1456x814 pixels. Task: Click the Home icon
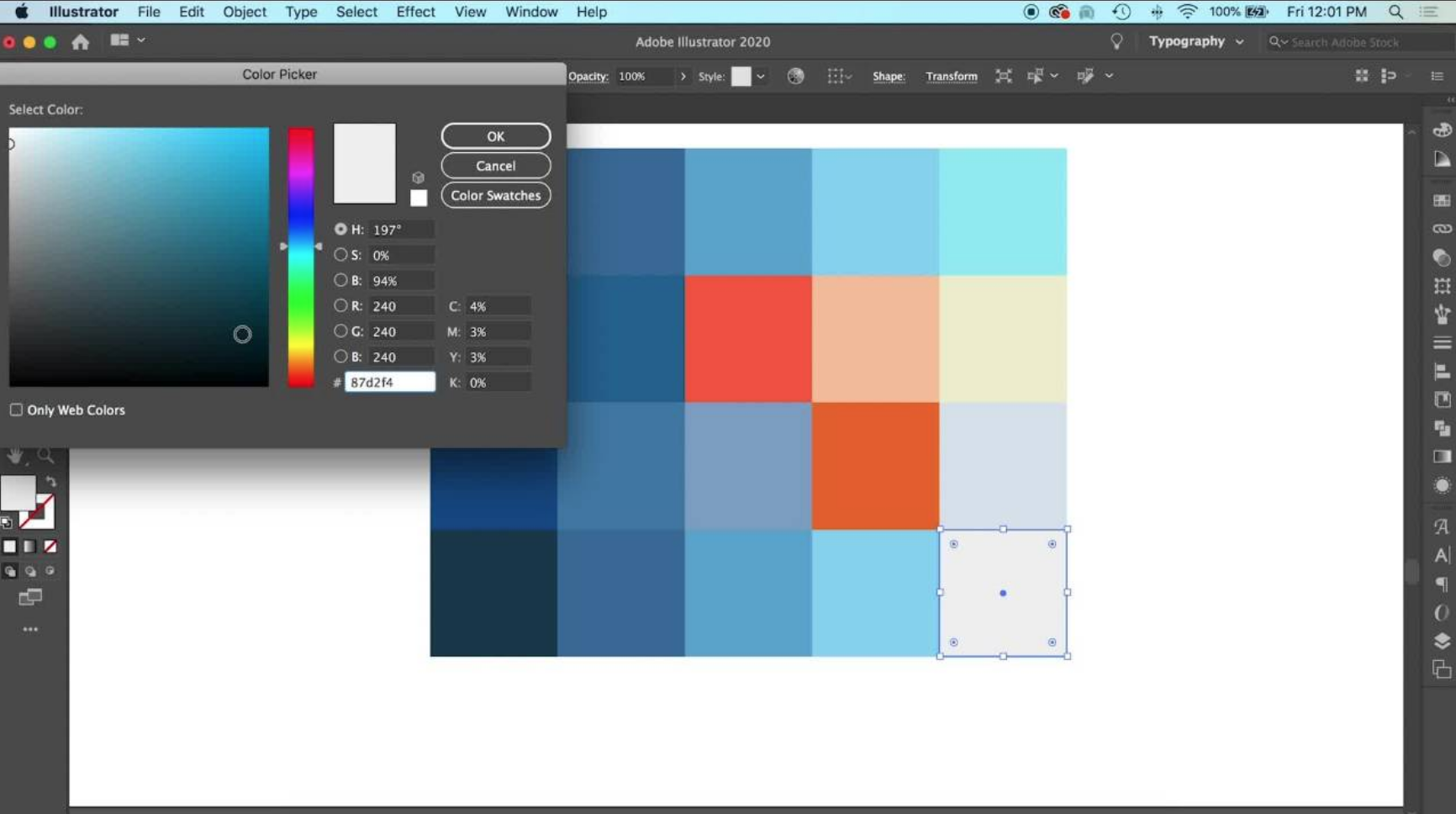tap(80, 41)
